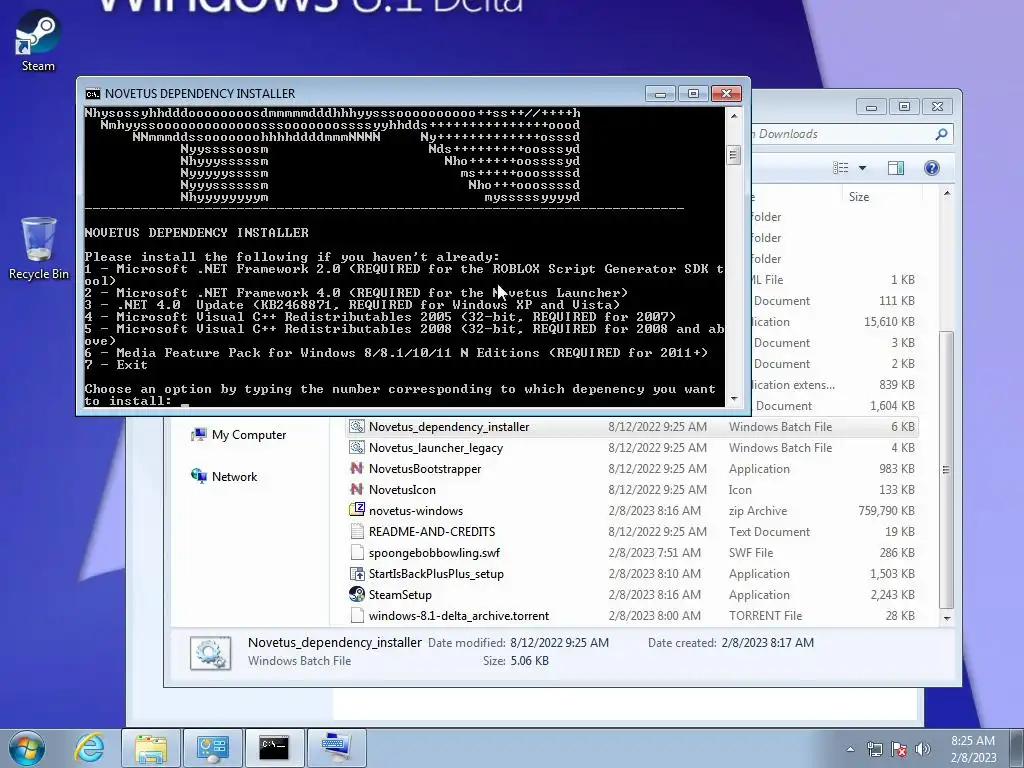Screen dimensions: 1024x768
Task: Select the spoongebobbowling.swf file icon
Action: (357, 552)
